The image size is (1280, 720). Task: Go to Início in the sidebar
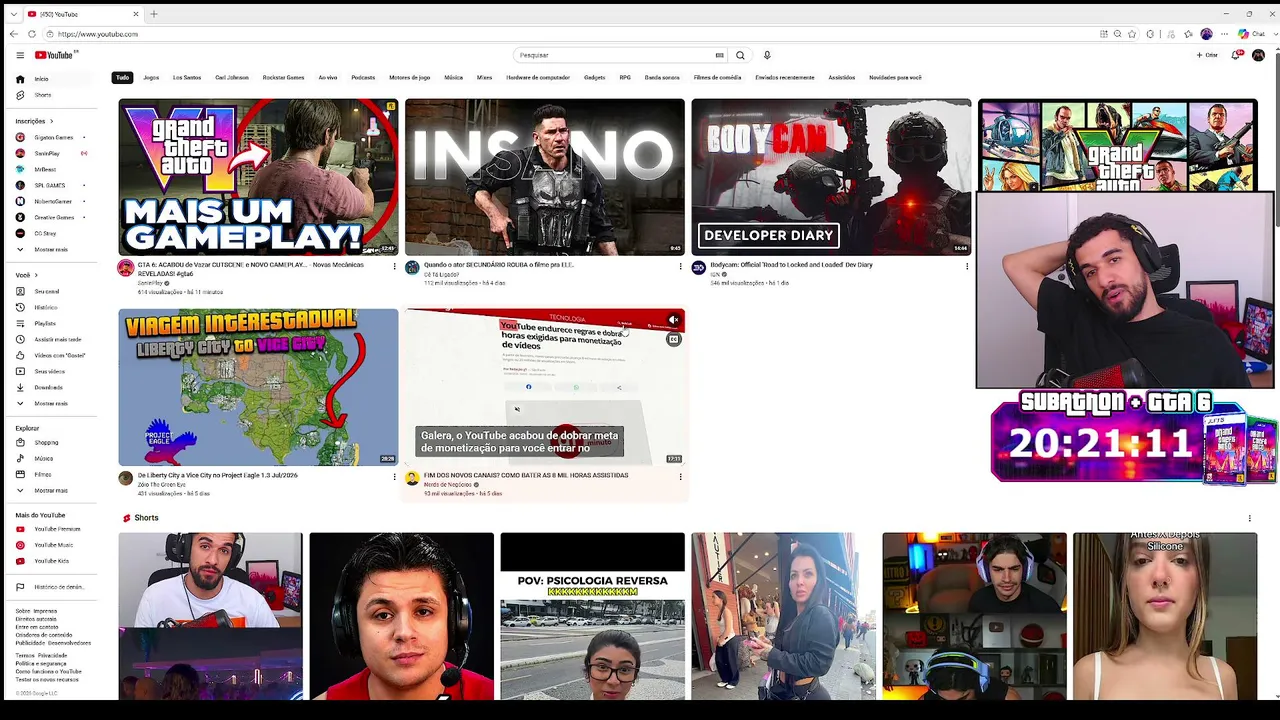point(41,79)
